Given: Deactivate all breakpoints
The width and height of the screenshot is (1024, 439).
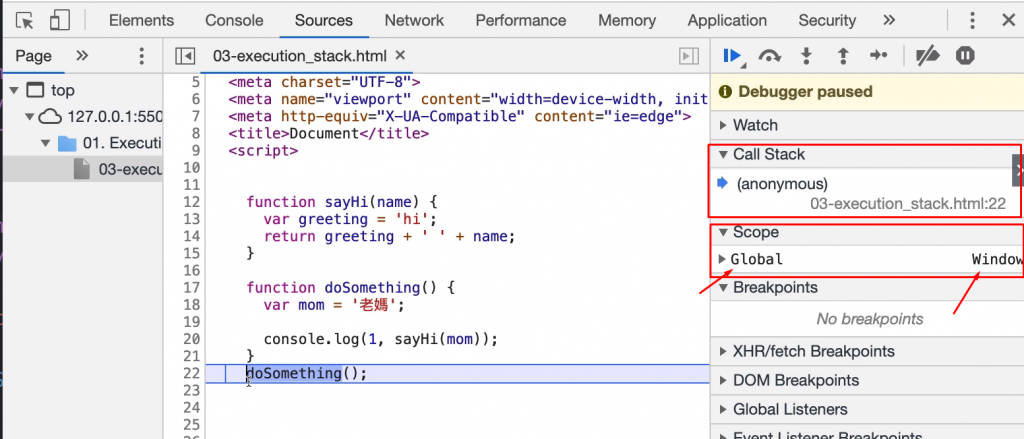Looking at the screenshot, I should [927, 56].
